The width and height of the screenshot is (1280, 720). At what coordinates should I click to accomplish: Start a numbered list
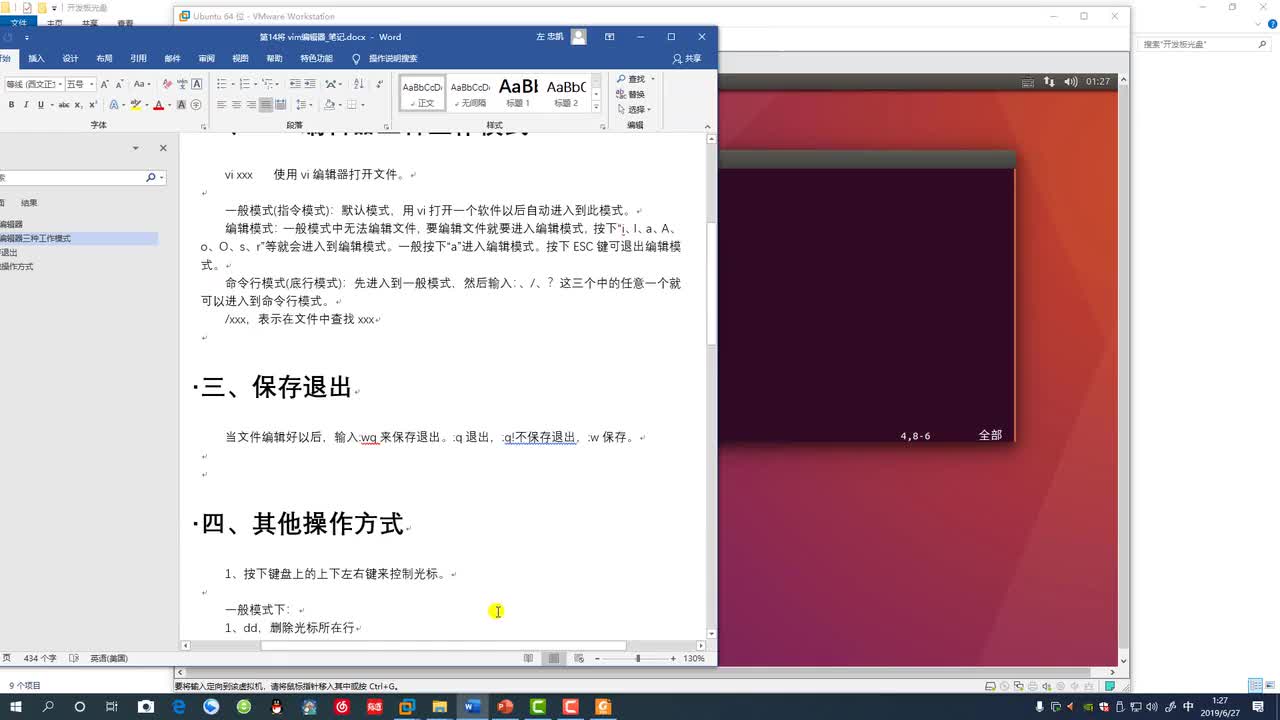point(244,84)
